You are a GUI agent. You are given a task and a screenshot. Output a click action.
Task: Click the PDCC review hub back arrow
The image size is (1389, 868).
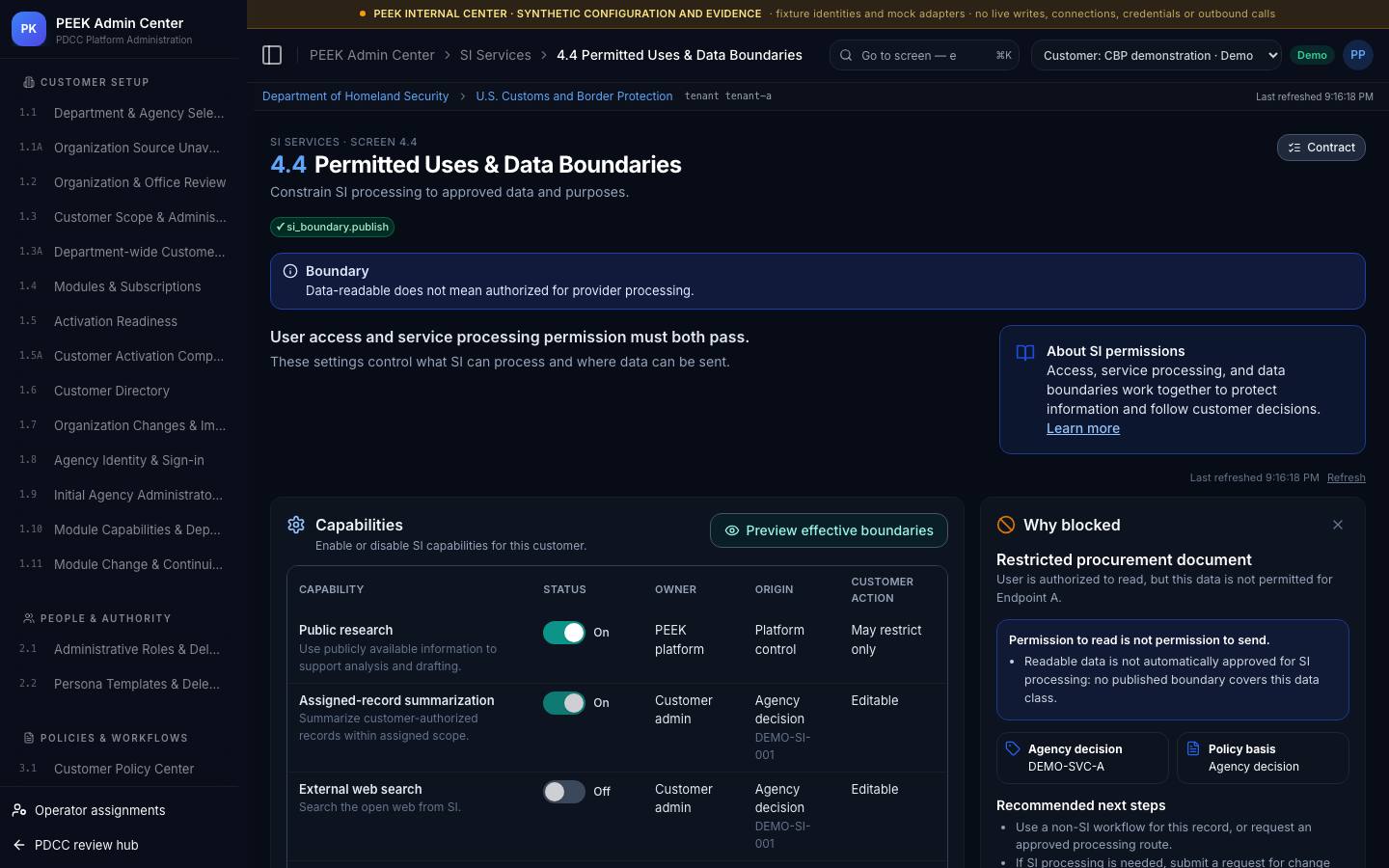[19, 845]
